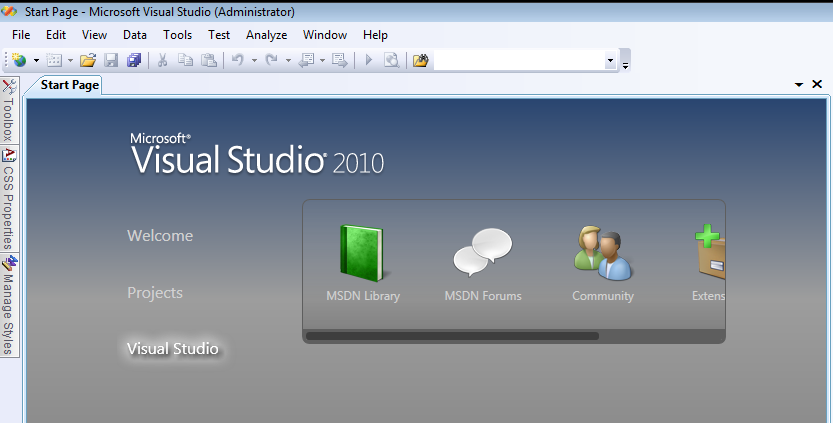833x423 pixels.
Task: Open the Test menu
Action: [x=219, y=35]
